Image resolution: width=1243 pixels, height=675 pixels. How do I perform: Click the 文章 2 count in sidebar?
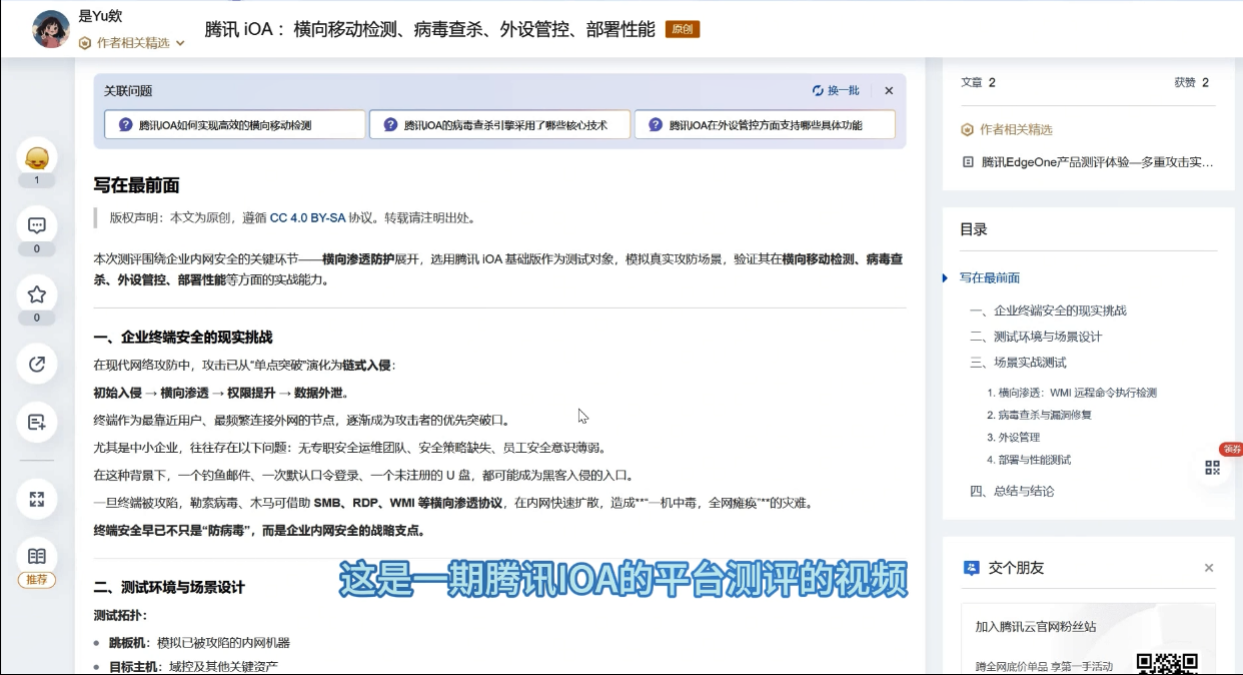tap(978, 83)
